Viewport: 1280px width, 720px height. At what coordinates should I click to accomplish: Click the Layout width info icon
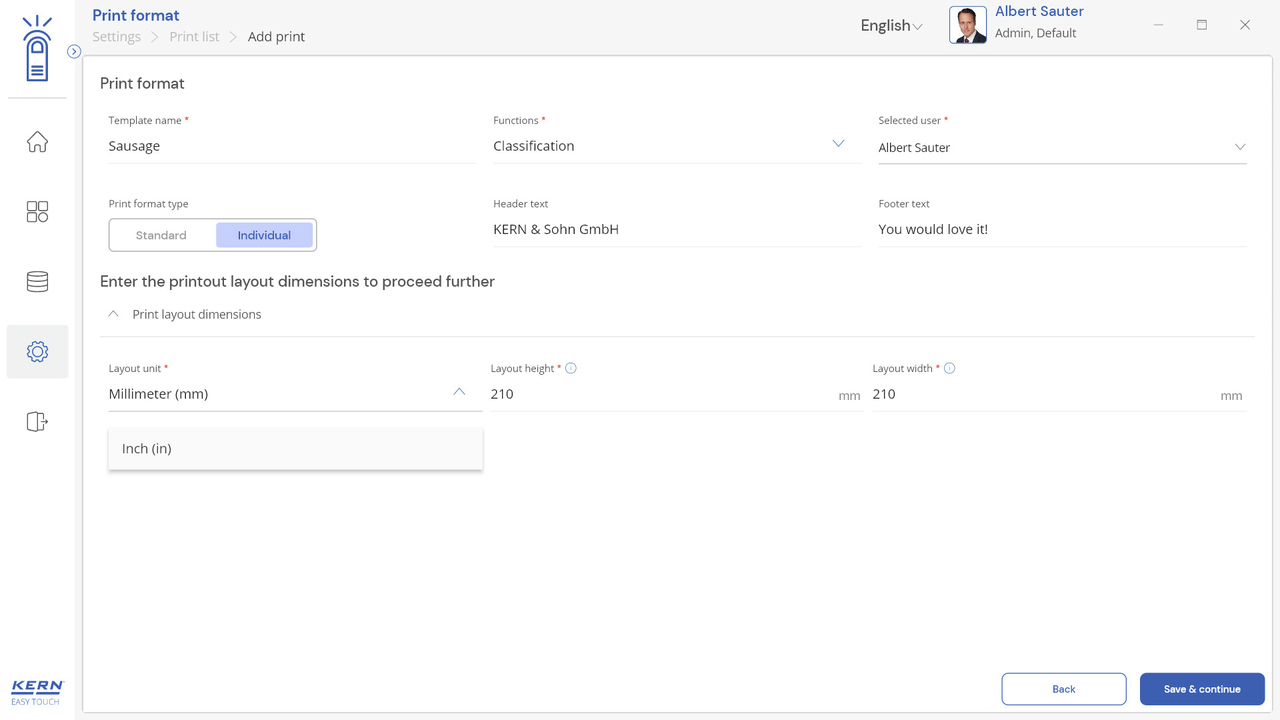pos(949,368)
